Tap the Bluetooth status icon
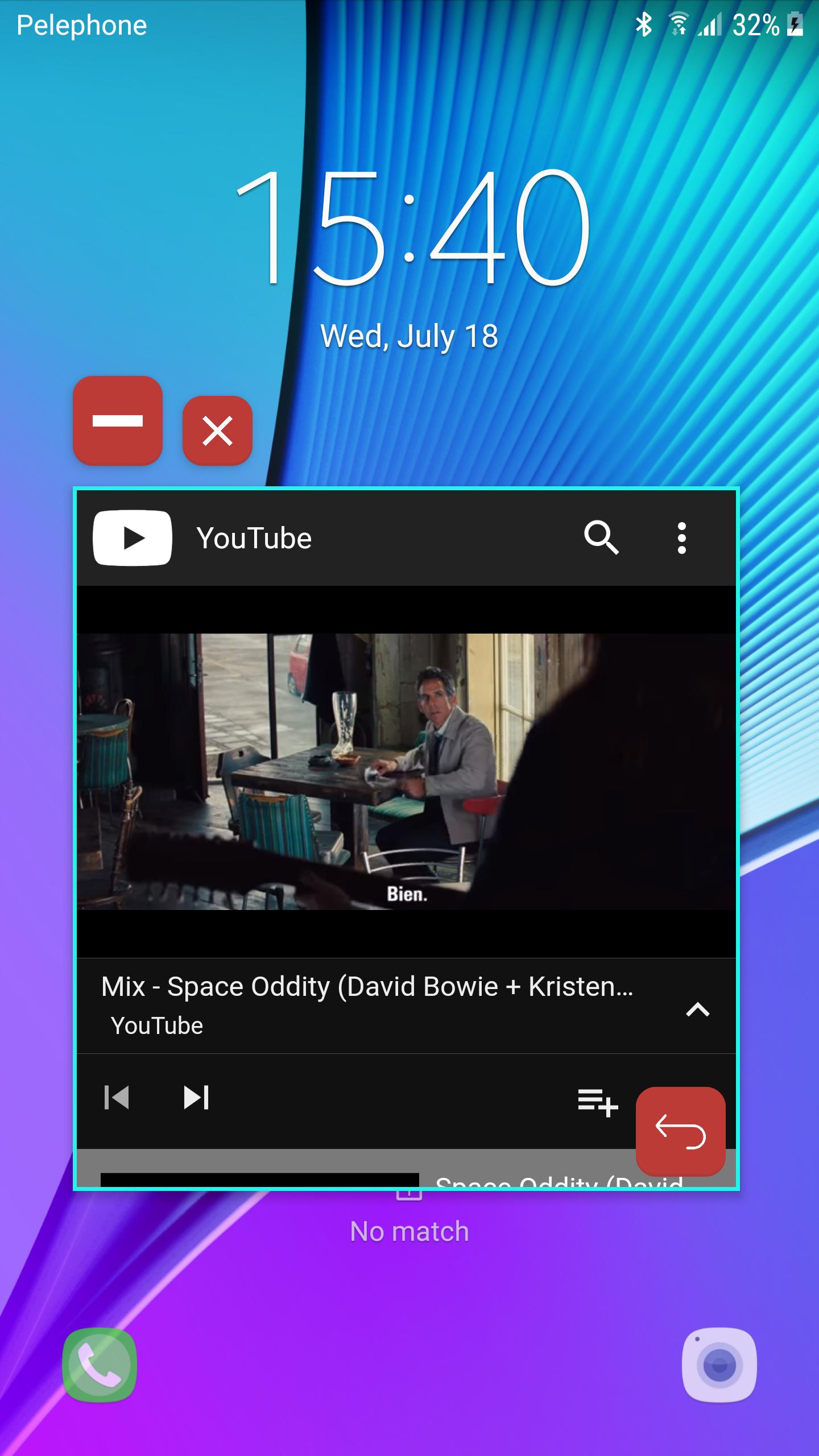Viewport: 819px width, 1456px height. (644, 25)
